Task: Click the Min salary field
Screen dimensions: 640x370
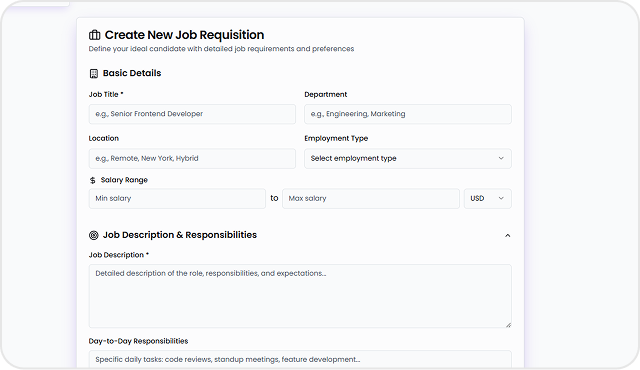Action: (177, 198)
